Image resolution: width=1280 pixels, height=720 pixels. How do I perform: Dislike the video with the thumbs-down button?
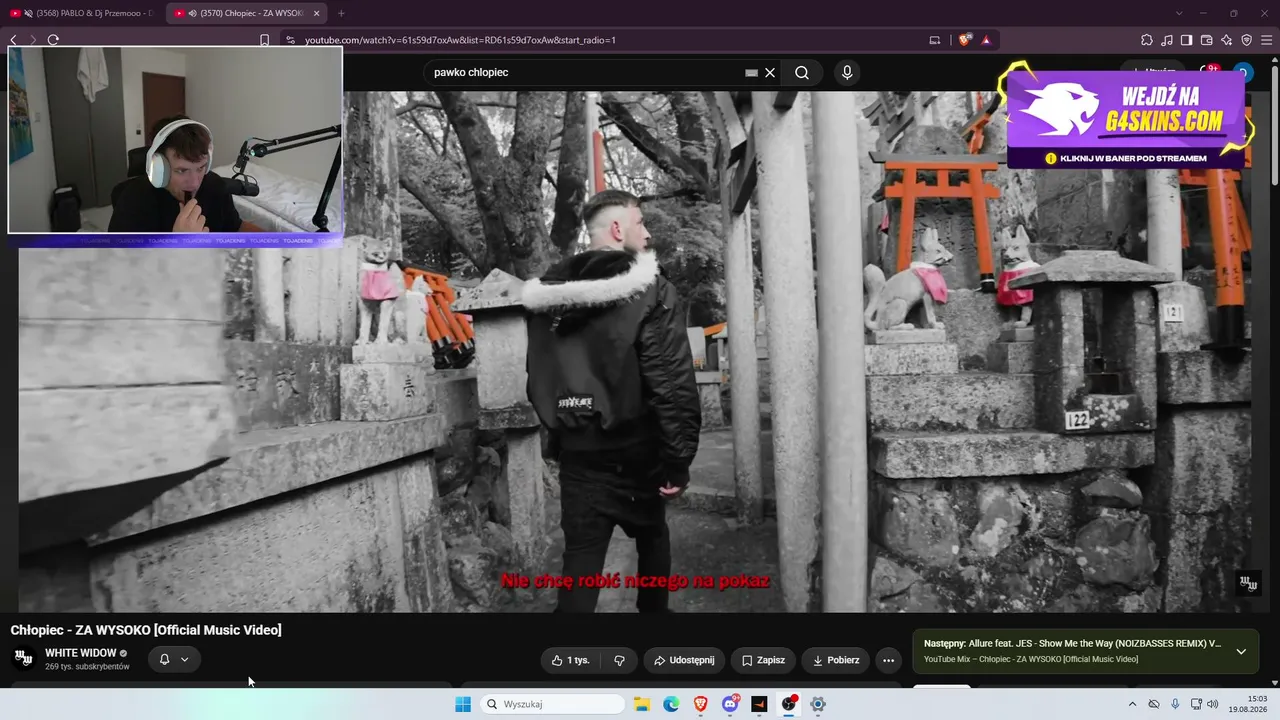click(619, 660)
